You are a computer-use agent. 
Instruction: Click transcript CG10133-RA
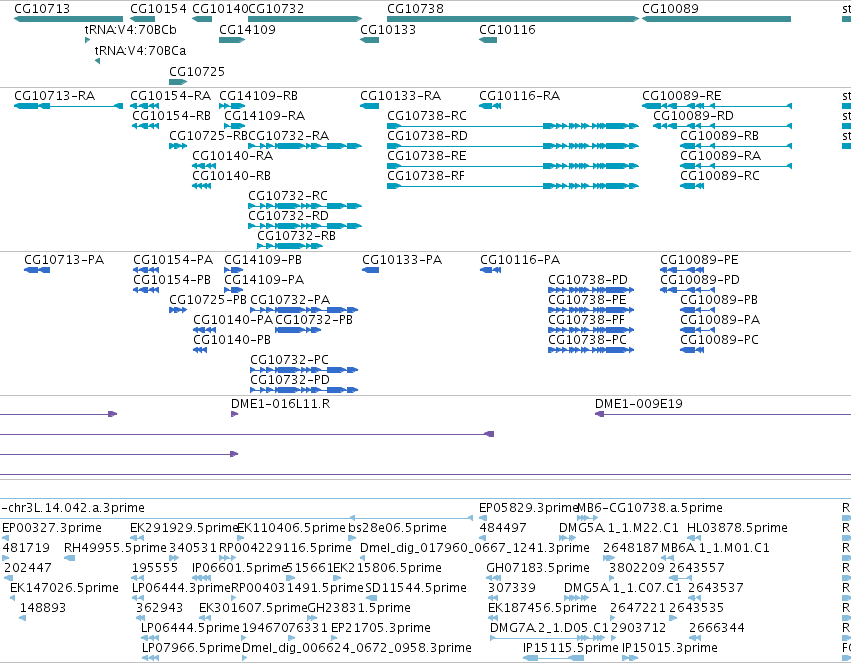401,95
